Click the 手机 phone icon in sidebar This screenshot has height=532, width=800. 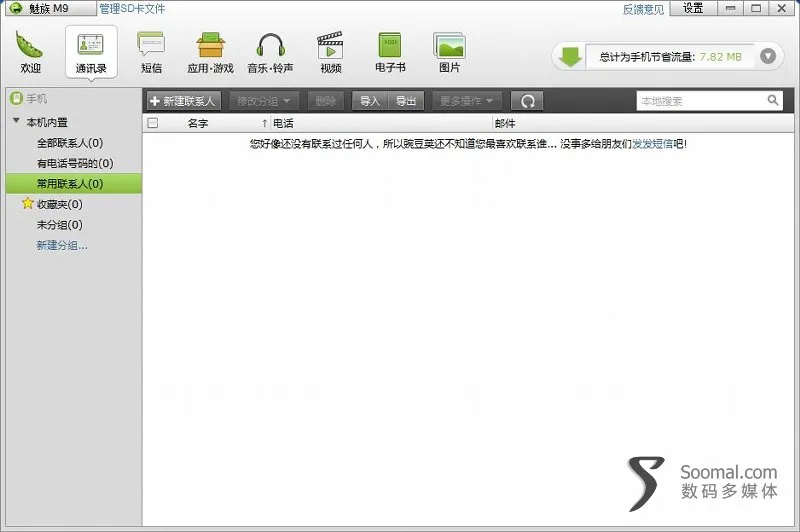16,98
